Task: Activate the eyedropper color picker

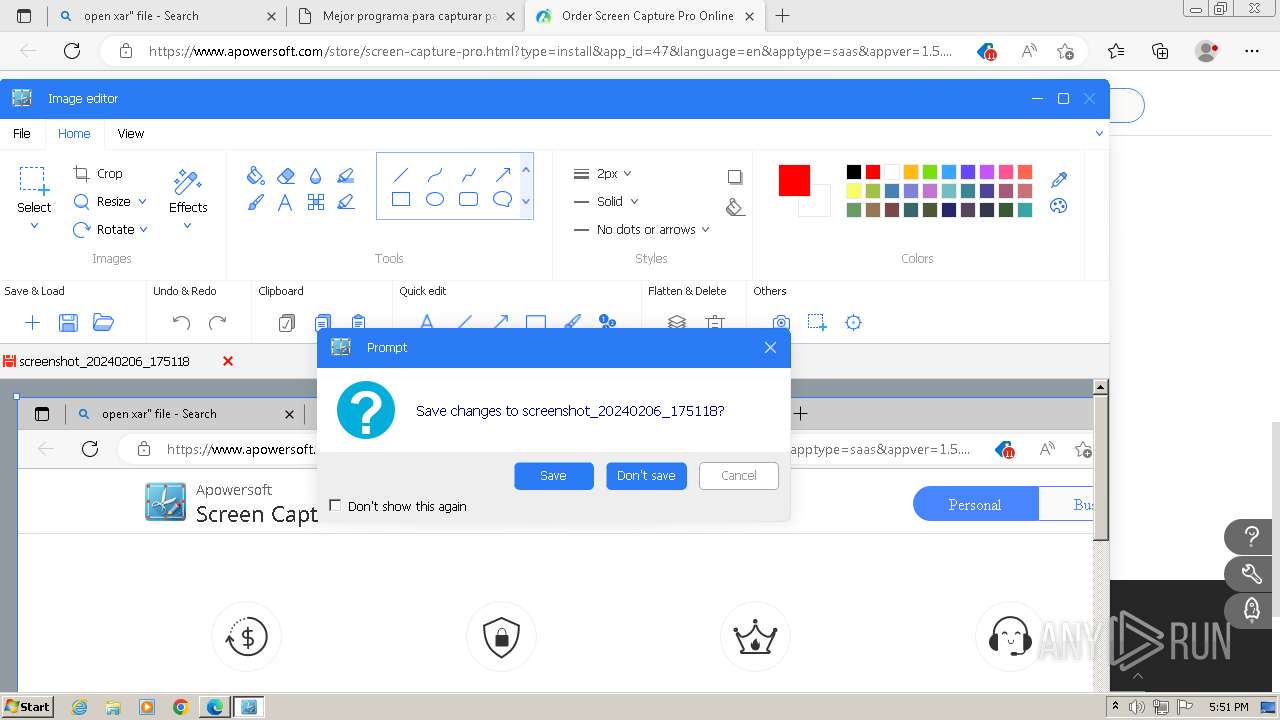Action: tap(1059, 179)
